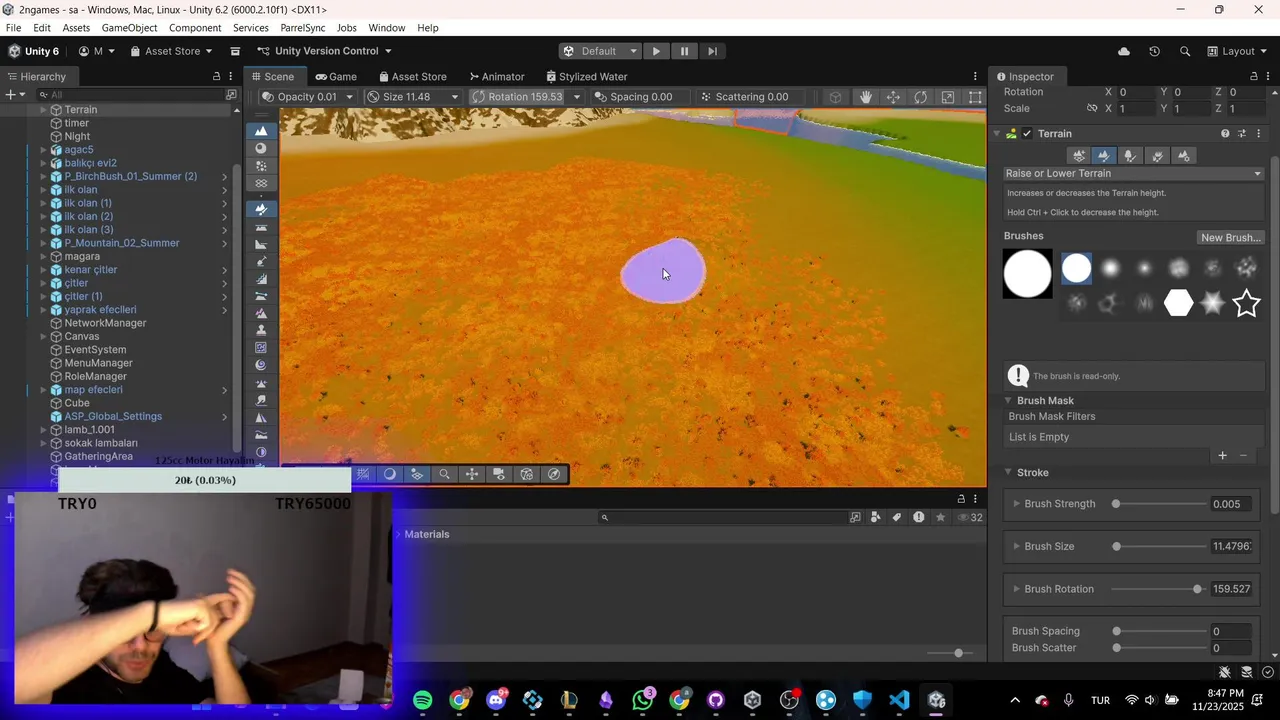
Task: Toggle the Scale constrained proportions link
Action: click(x=1092, y=108)
